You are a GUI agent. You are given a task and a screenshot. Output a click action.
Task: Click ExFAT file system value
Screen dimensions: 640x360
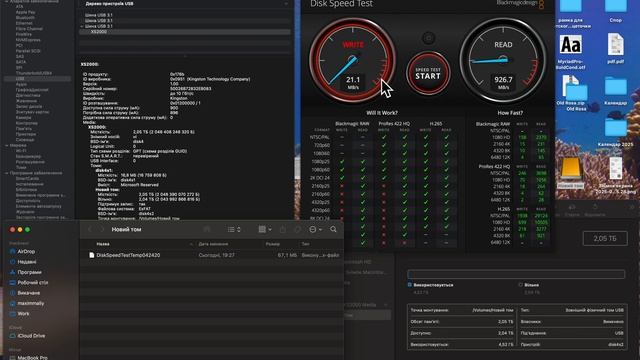coord(144,209)
